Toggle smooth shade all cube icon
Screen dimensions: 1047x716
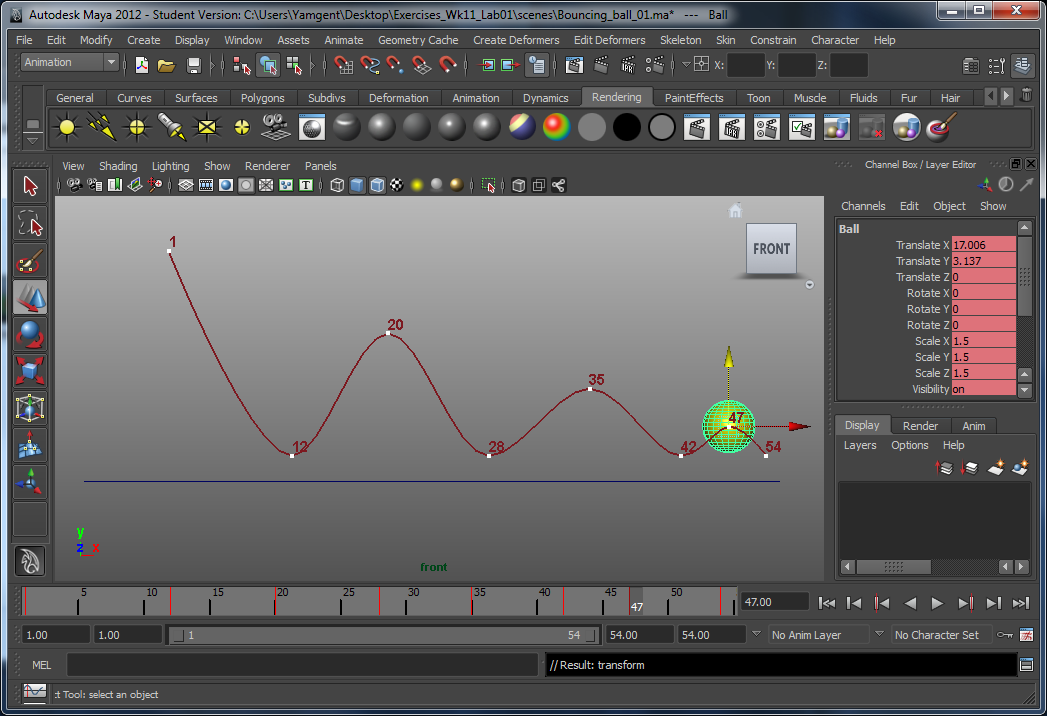tap(357, 185)
